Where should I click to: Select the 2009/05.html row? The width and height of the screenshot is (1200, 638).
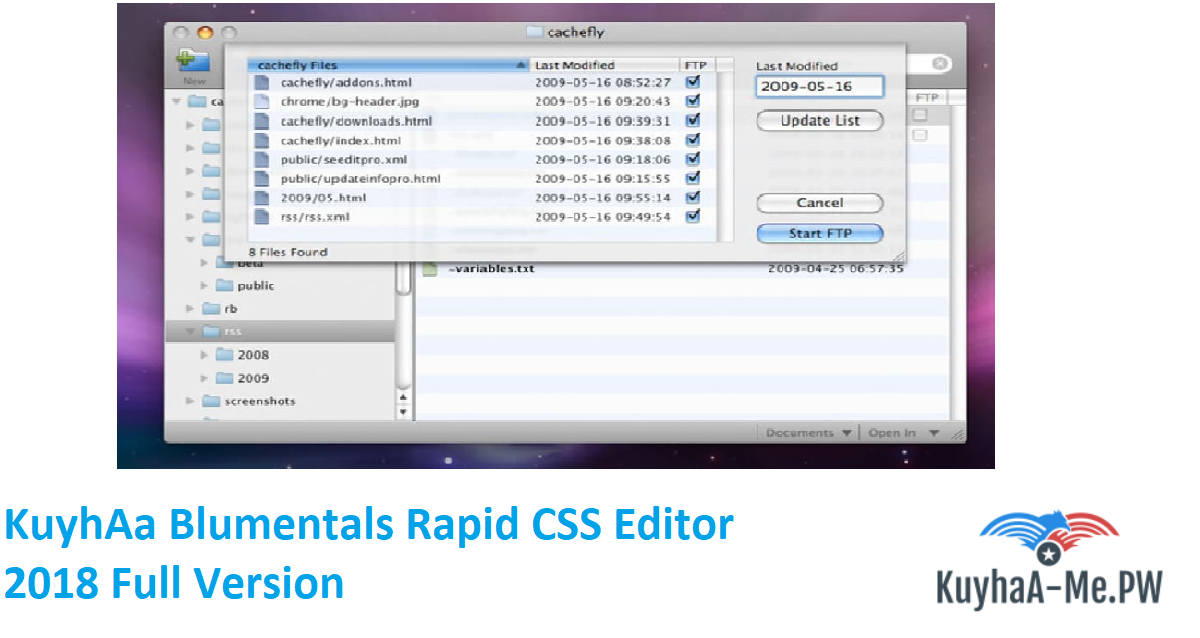(483, 198)
